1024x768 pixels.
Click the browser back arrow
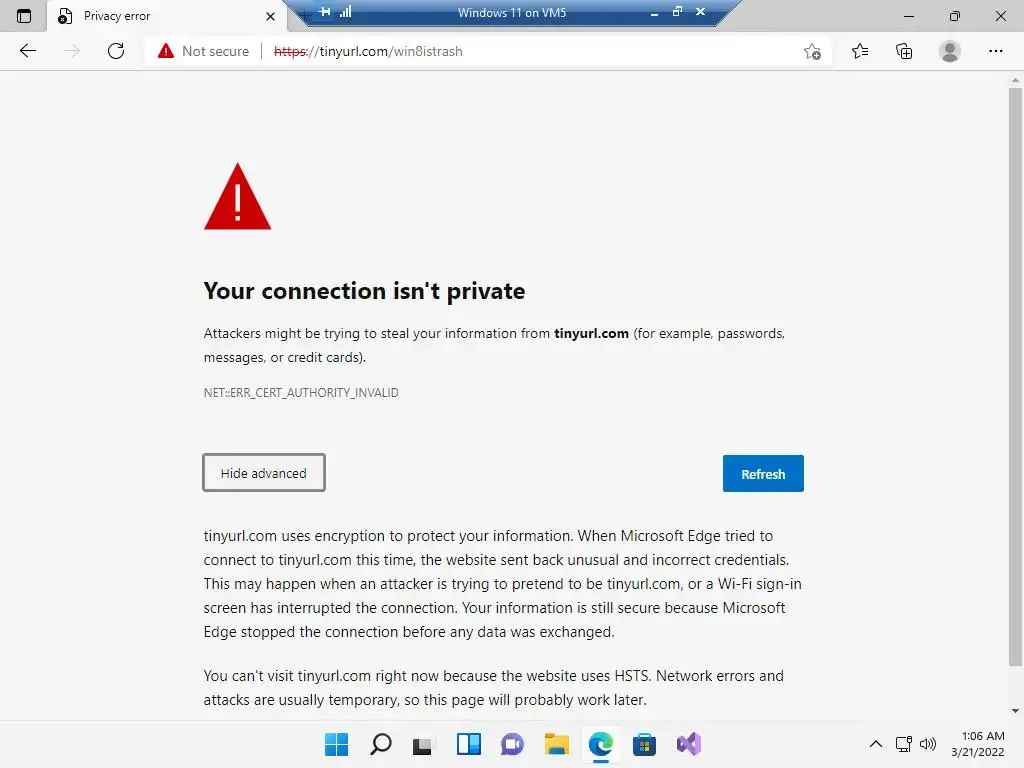(28, 51)
